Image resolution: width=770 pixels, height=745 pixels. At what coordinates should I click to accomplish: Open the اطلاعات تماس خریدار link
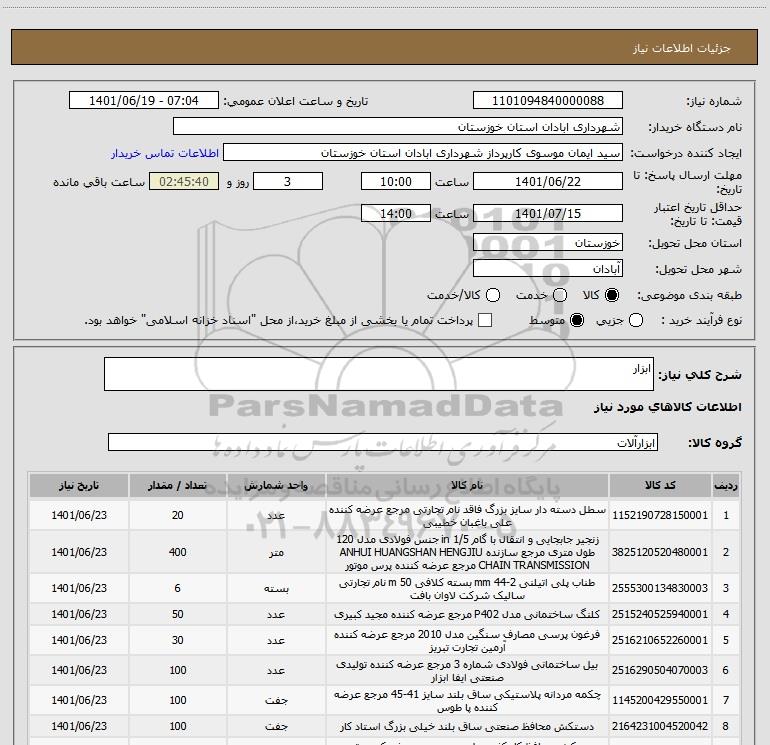pyautogui.click(x=165, y=153)
